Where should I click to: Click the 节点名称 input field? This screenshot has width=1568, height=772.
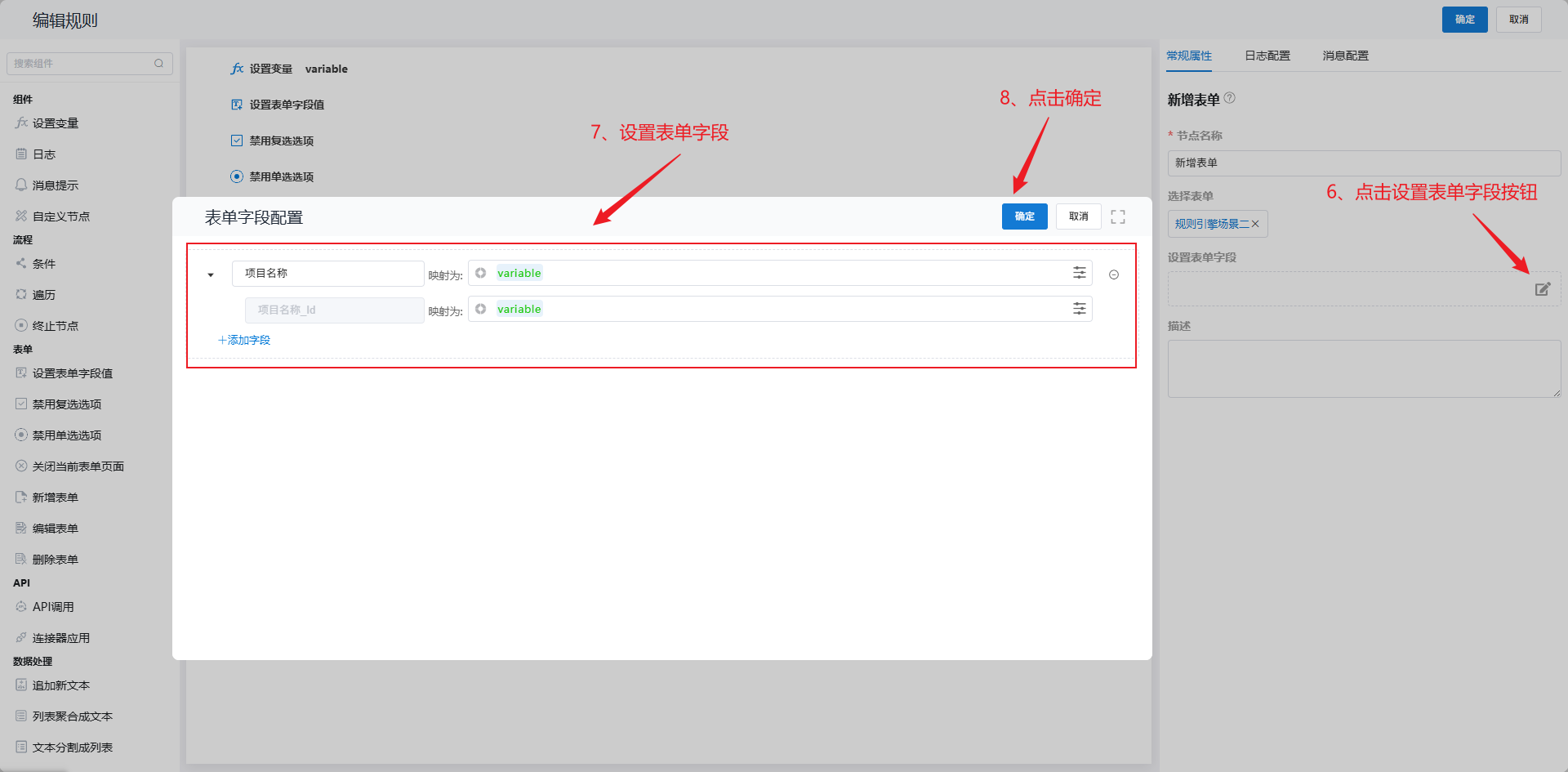[x=1364, y=163]
